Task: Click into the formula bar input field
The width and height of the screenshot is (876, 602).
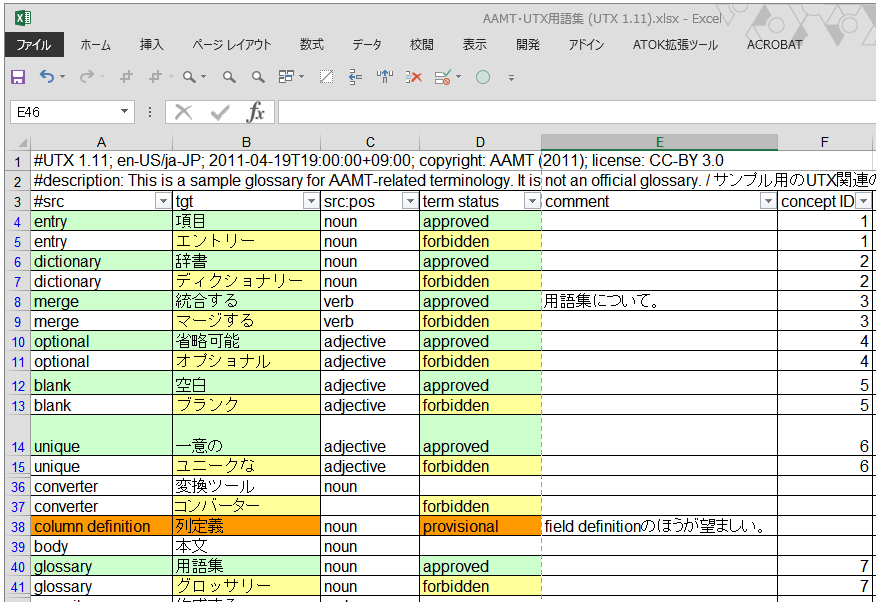Action: (570, 112)
